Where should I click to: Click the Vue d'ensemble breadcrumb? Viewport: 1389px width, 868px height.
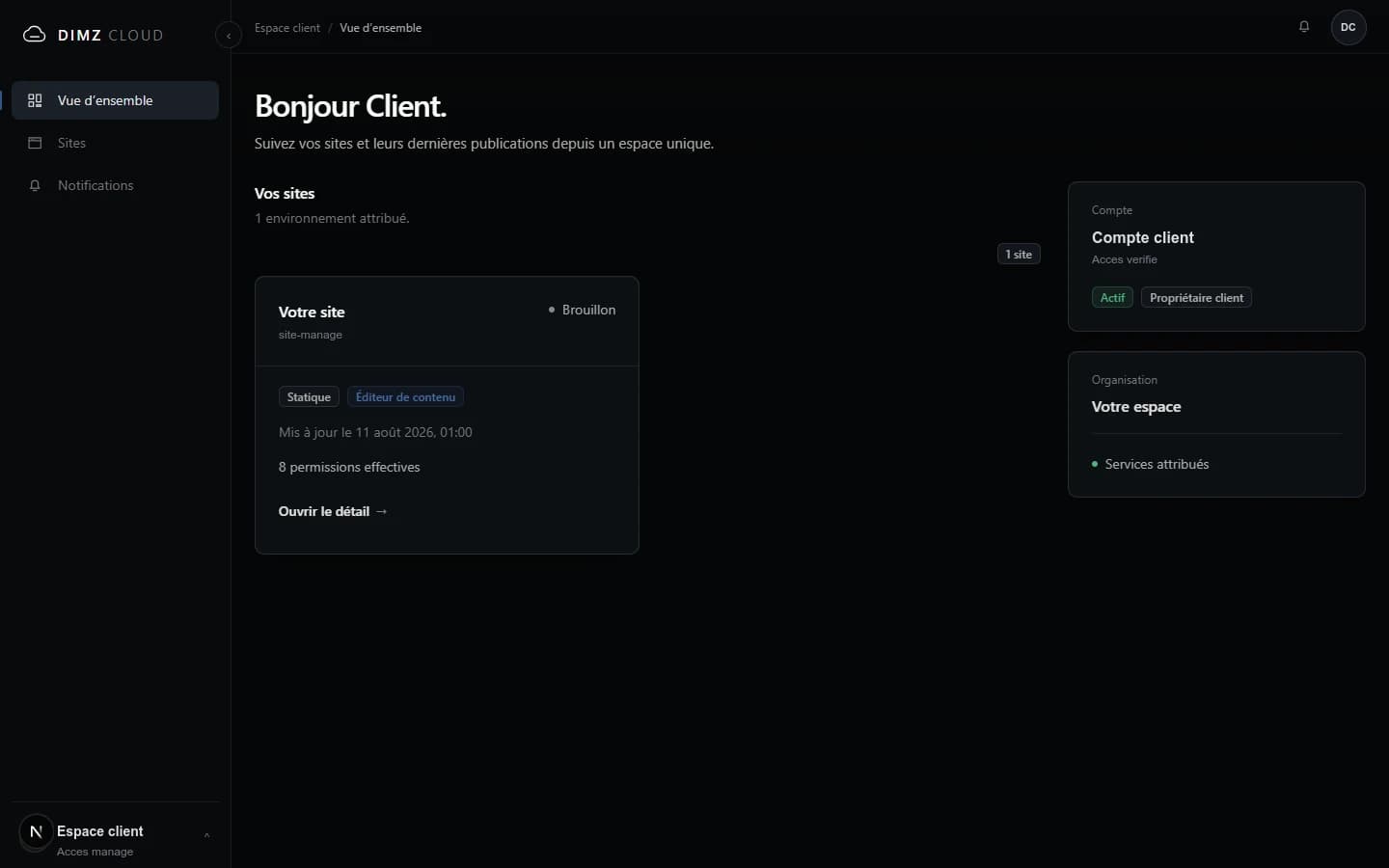(380, 28)
